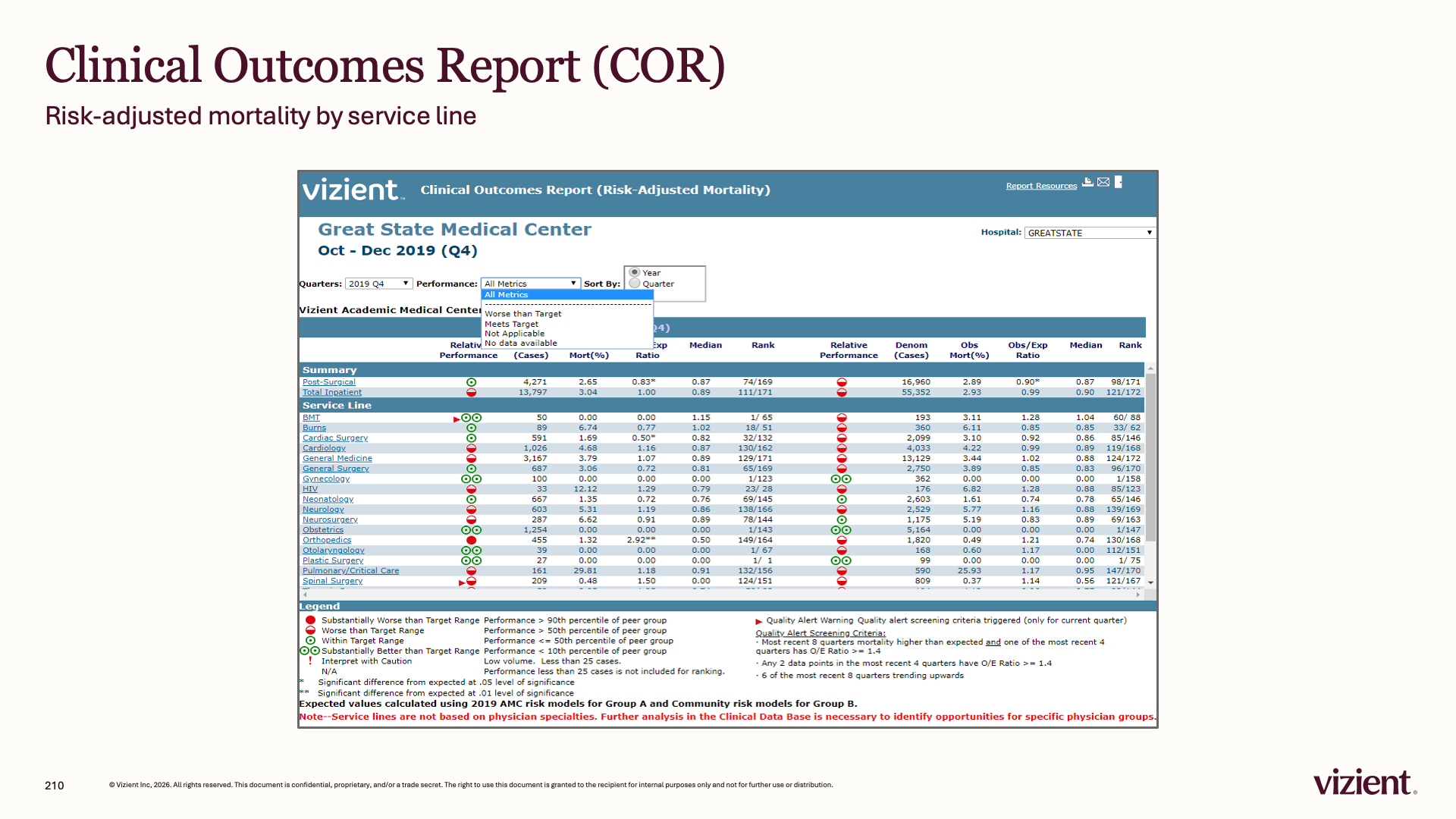Click Neonatology year green circle icon
This screenshot has width=1456, height=819.
click(x=842, y=499)
